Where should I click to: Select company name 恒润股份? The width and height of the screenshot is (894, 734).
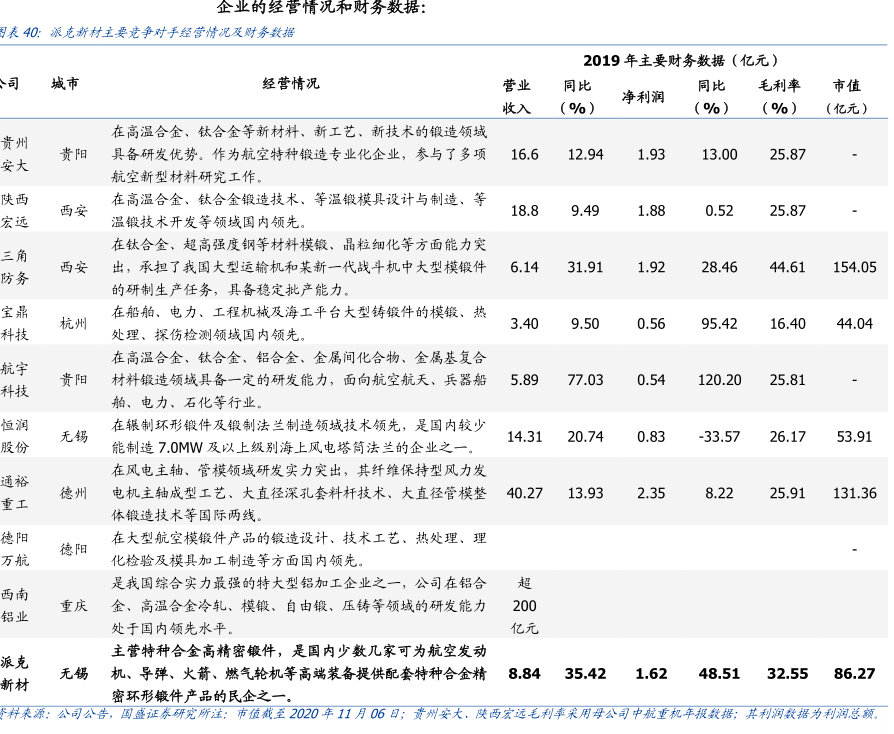pyautogui.click(x=14, y=436)
